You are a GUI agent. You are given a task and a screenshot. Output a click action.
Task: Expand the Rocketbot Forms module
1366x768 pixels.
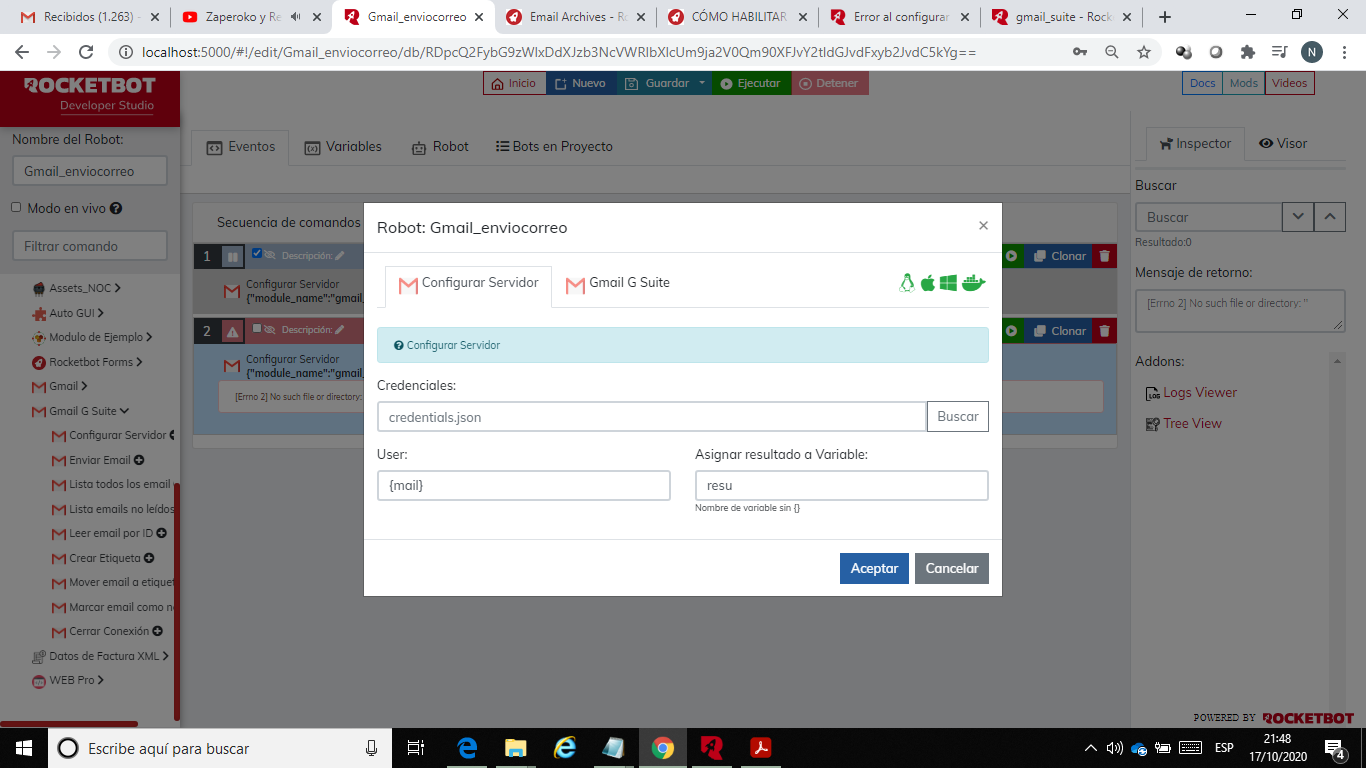(x=139, y=362)
